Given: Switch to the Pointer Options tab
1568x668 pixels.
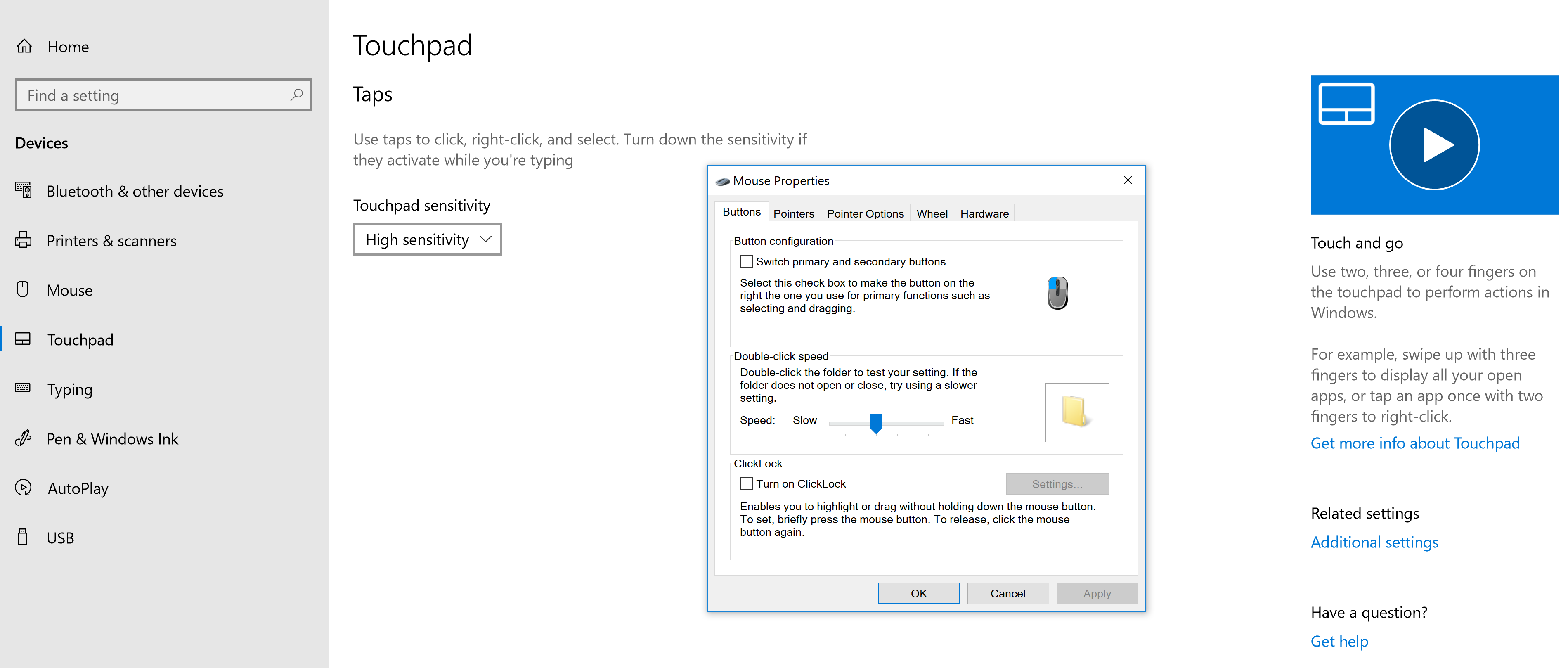Looking at the screenshot, I should [x=865, y=214].
